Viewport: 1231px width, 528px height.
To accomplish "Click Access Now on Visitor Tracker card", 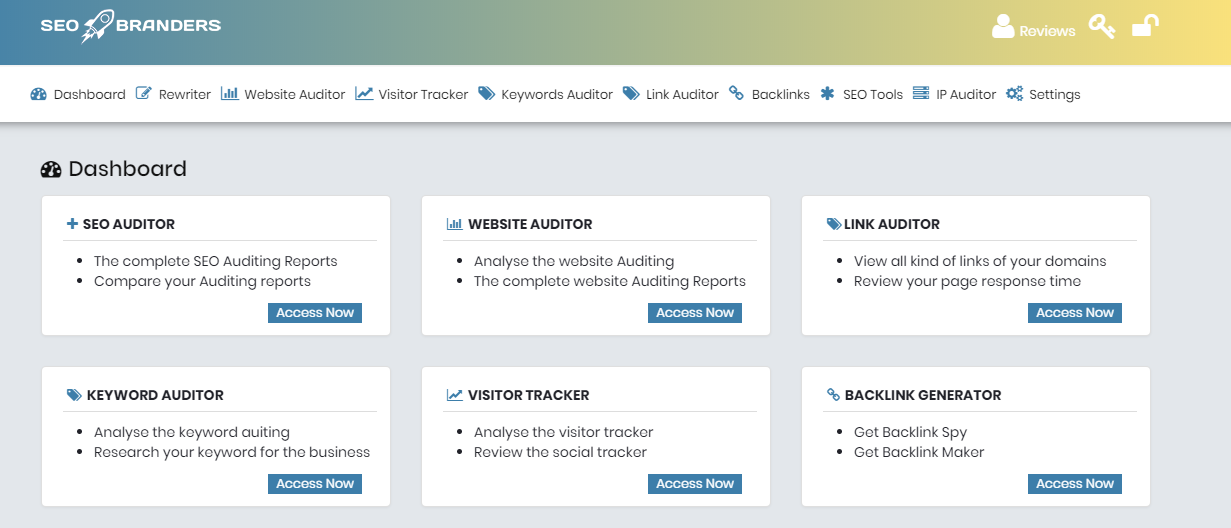I will [x=695, y=484].
